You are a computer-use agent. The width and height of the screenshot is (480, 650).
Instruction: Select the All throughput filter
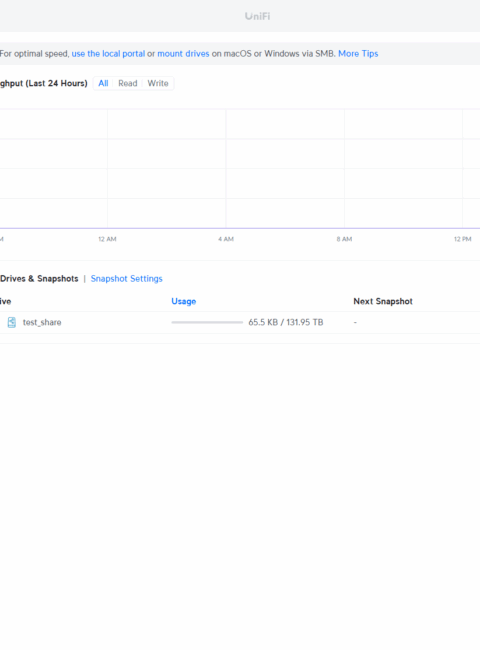[103, 83]
